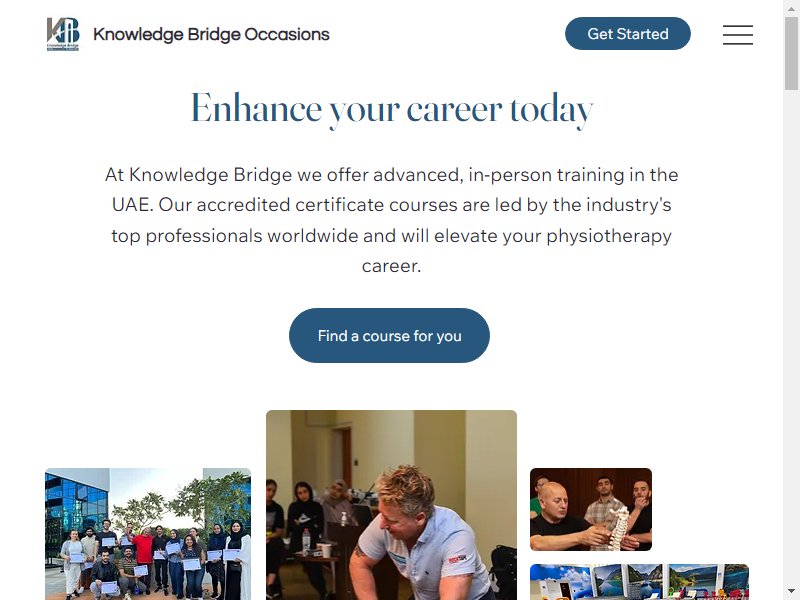Open the hamburger menu icon
The image size is (800, 600).
(738, 34)
